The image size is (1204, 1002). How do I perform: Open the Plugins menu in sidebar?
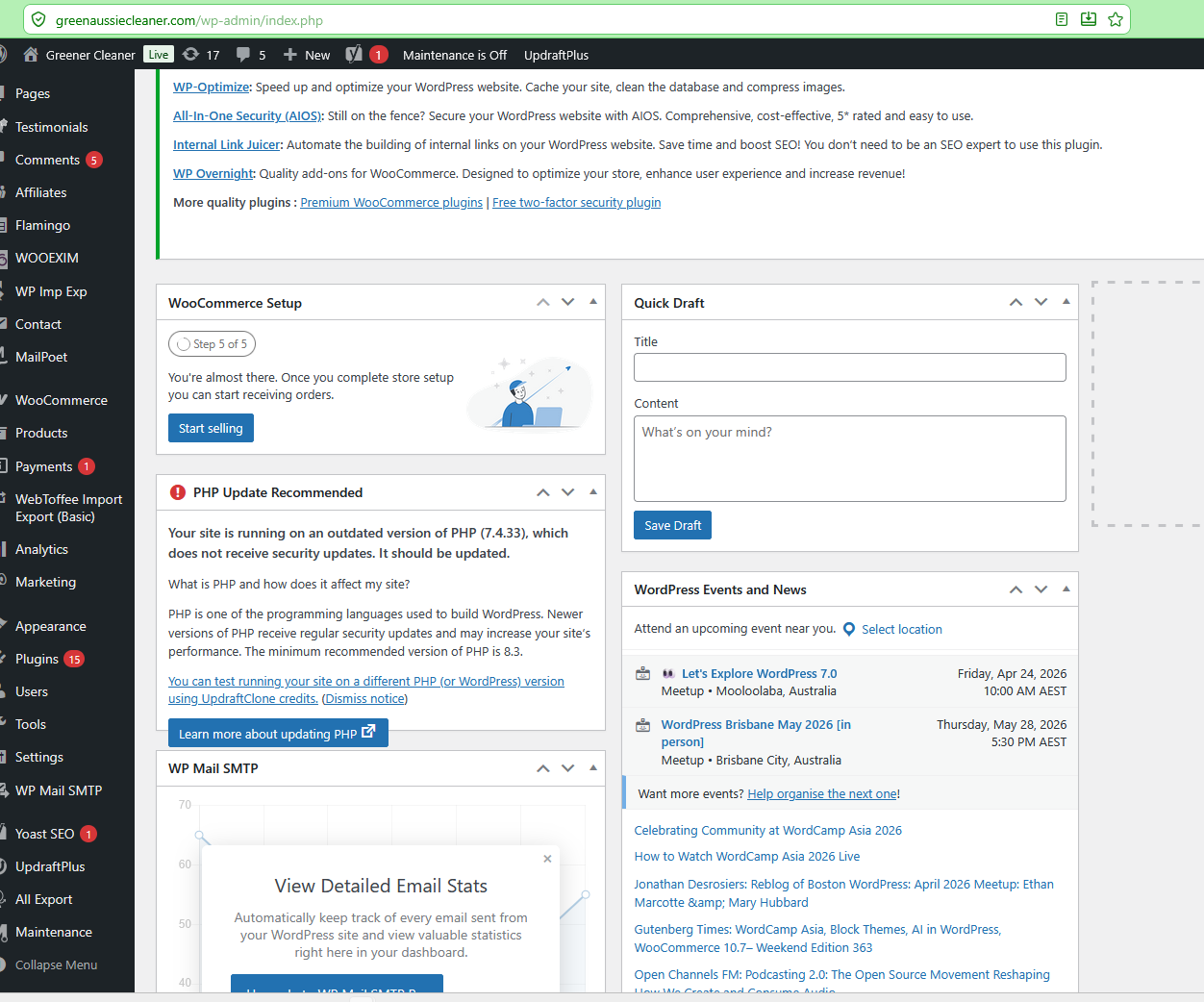point(37,659)
